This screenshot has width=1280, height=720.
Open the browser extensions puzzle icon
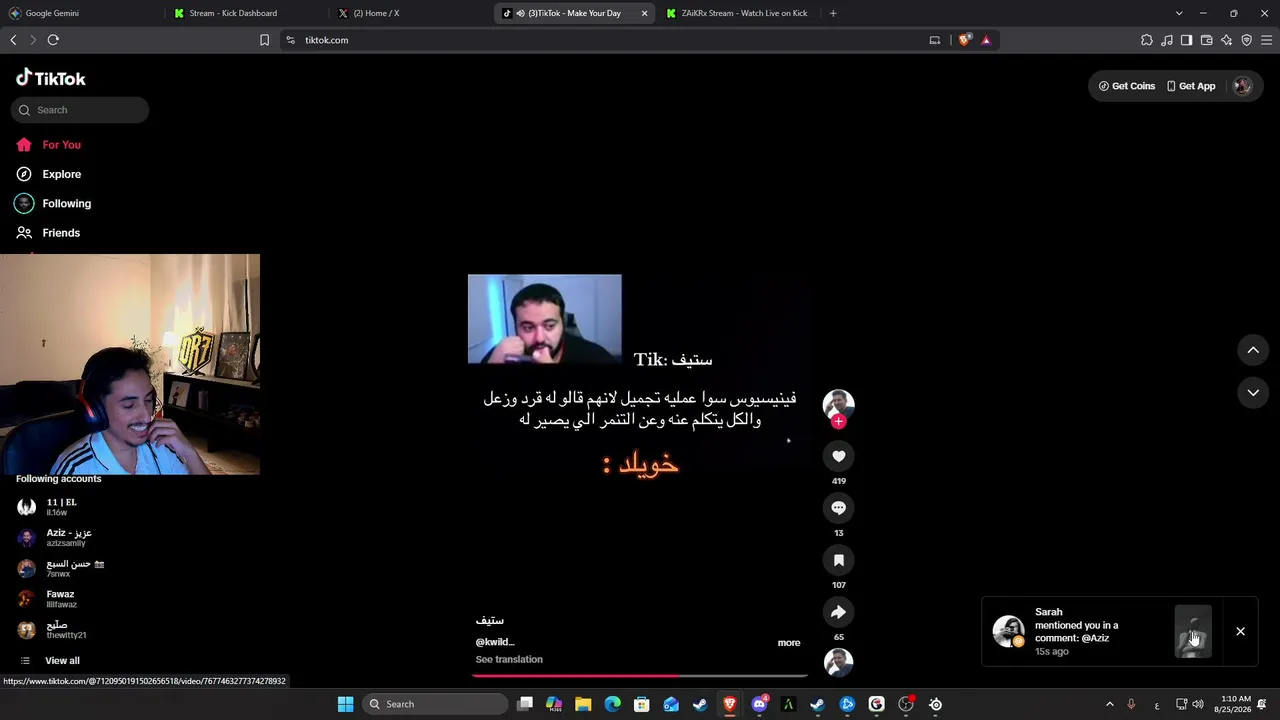click(1147, 40)
